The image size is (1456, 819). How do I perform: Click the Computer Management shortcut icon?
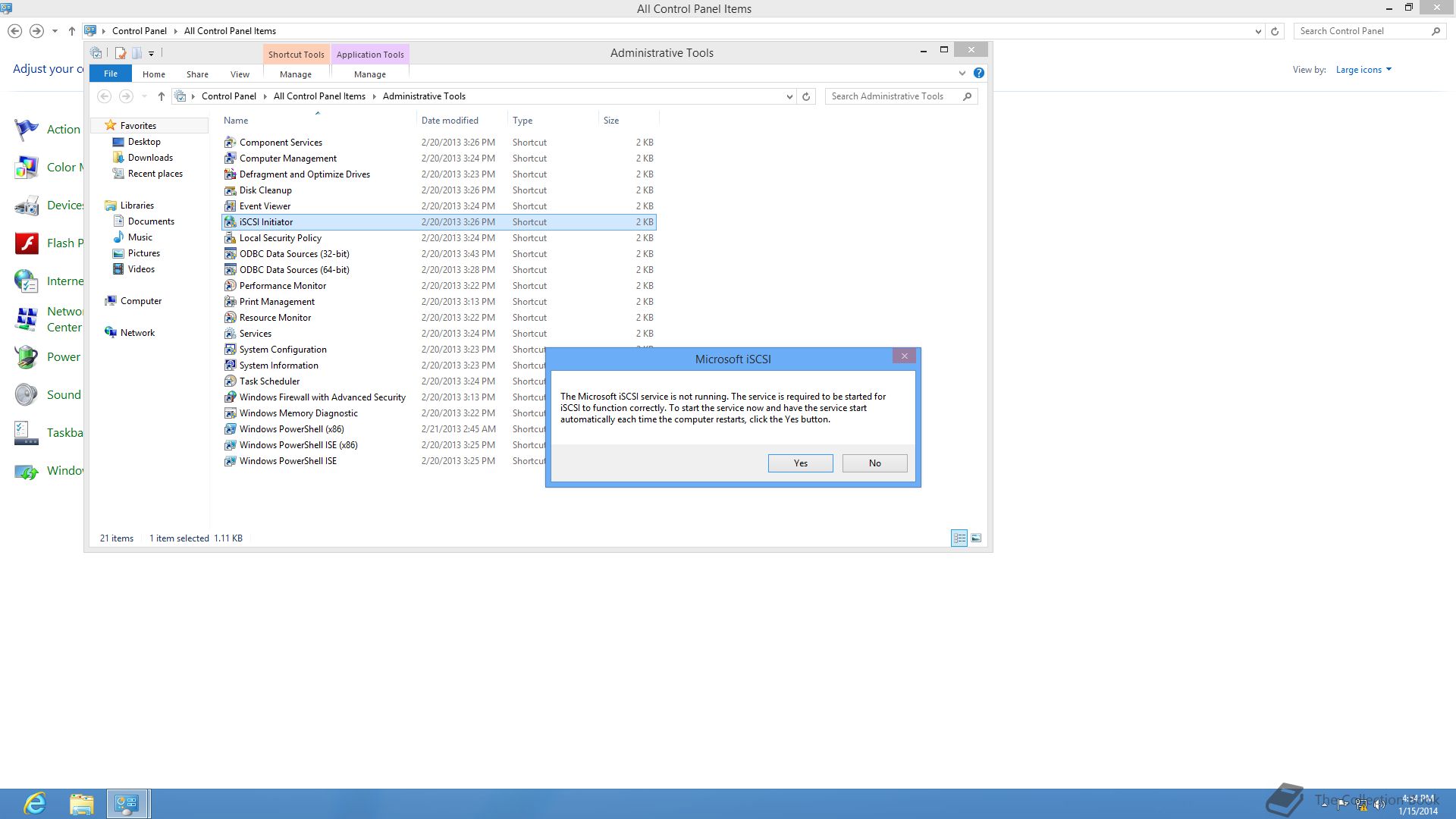[230, 158]
